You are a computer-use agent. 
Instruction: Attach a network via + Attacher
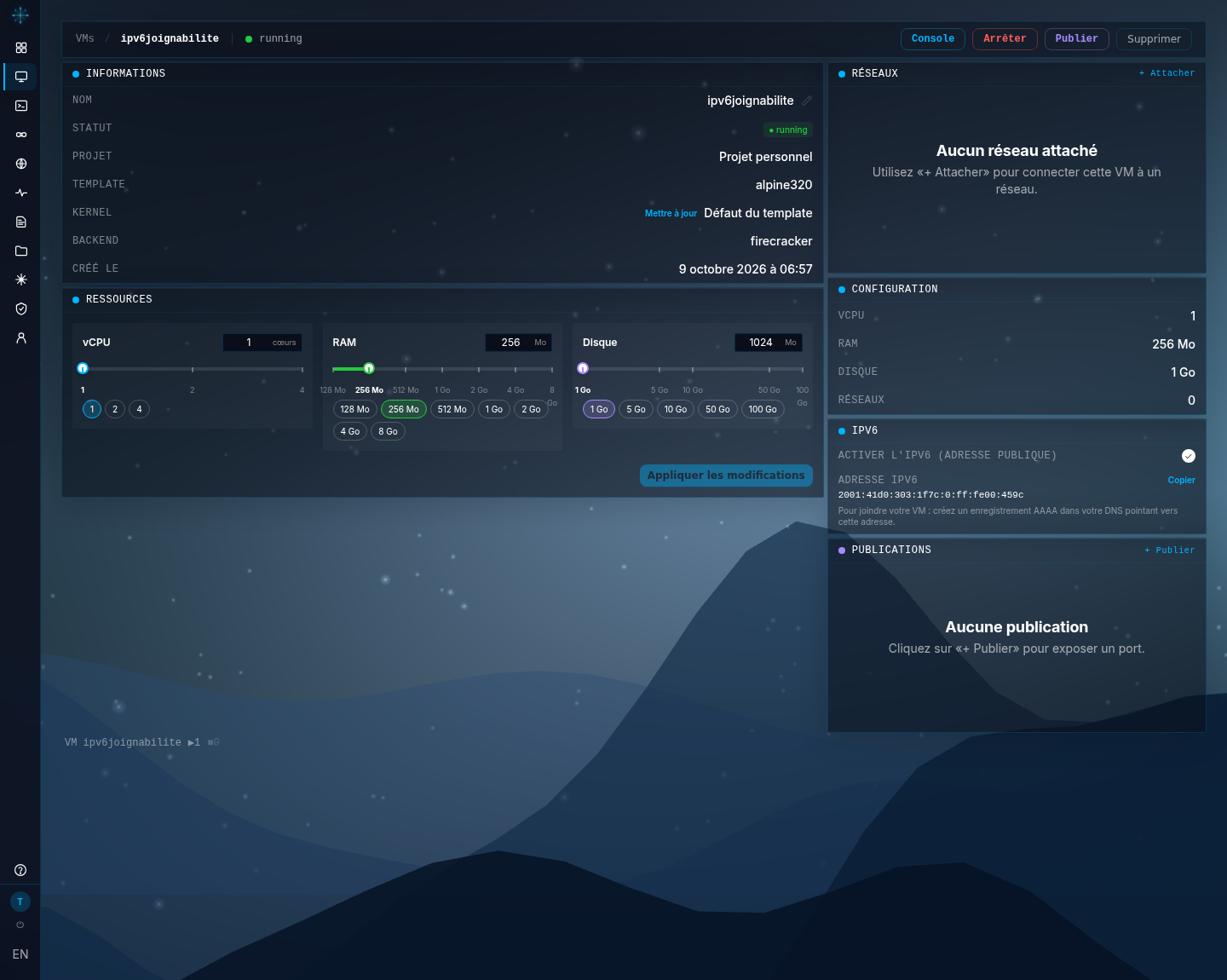click(x=1167, y=73)
